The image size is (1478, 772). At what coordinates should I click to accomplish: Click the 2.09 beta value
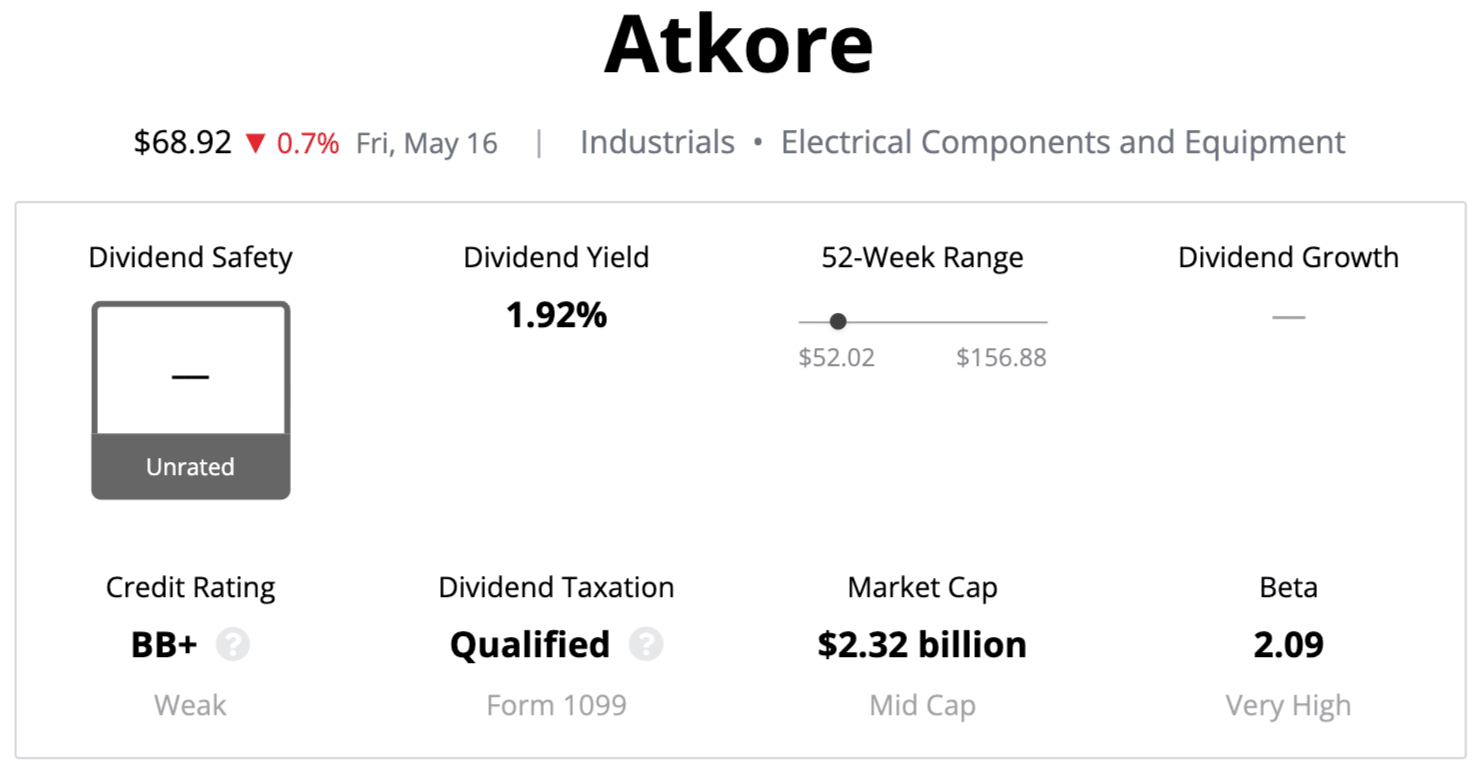[1288, 645]
